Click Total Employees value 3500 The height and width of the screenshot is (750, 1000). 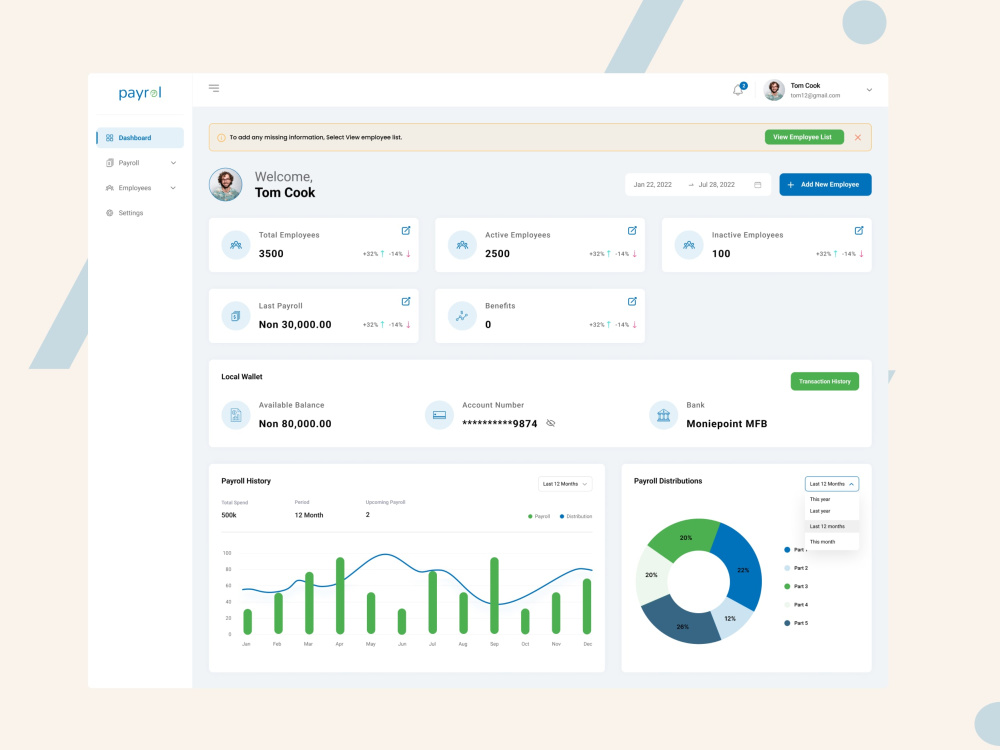pyautogui.click(x=271, y=254)
